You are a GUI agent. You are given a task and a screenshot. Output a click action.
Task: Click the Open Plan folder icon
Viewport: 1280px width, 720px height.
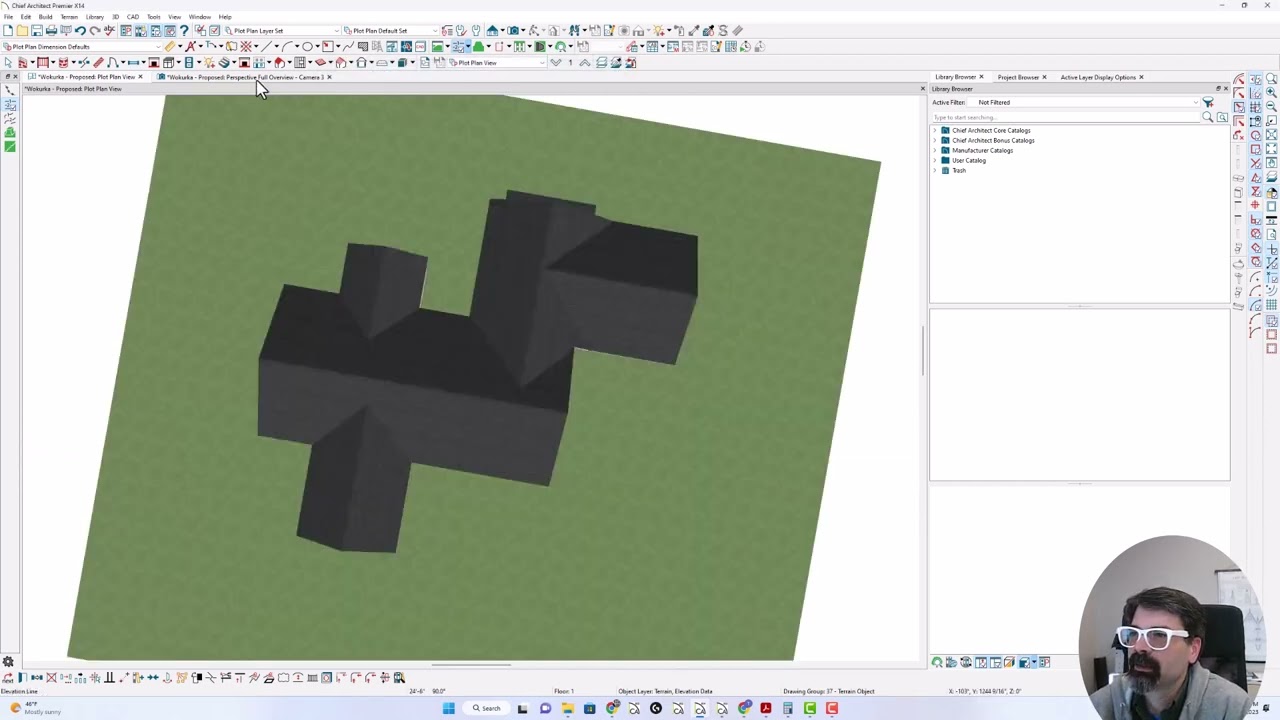pos(22,31)
